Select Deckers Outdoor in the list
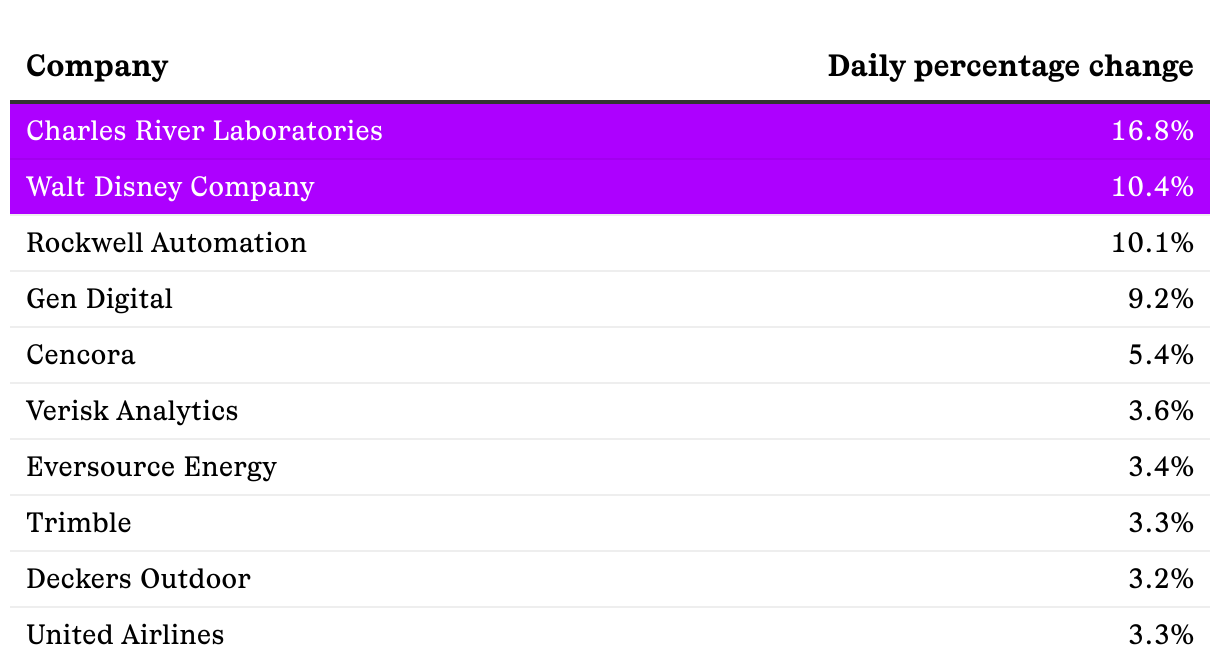The height and width of the screenshot is (672, 1220). click(x=138, y=579)
